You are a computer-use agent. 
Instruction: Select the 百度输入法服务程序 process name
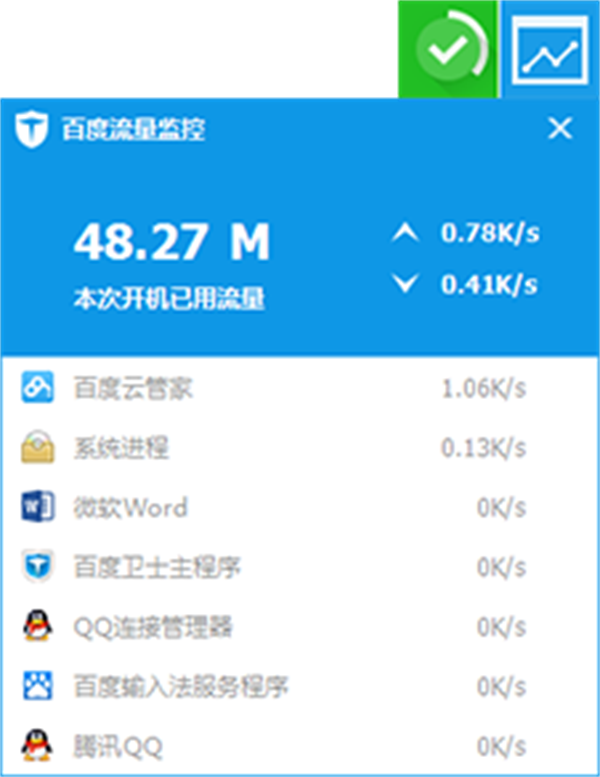pyautogui.click(x=181, y=686)
